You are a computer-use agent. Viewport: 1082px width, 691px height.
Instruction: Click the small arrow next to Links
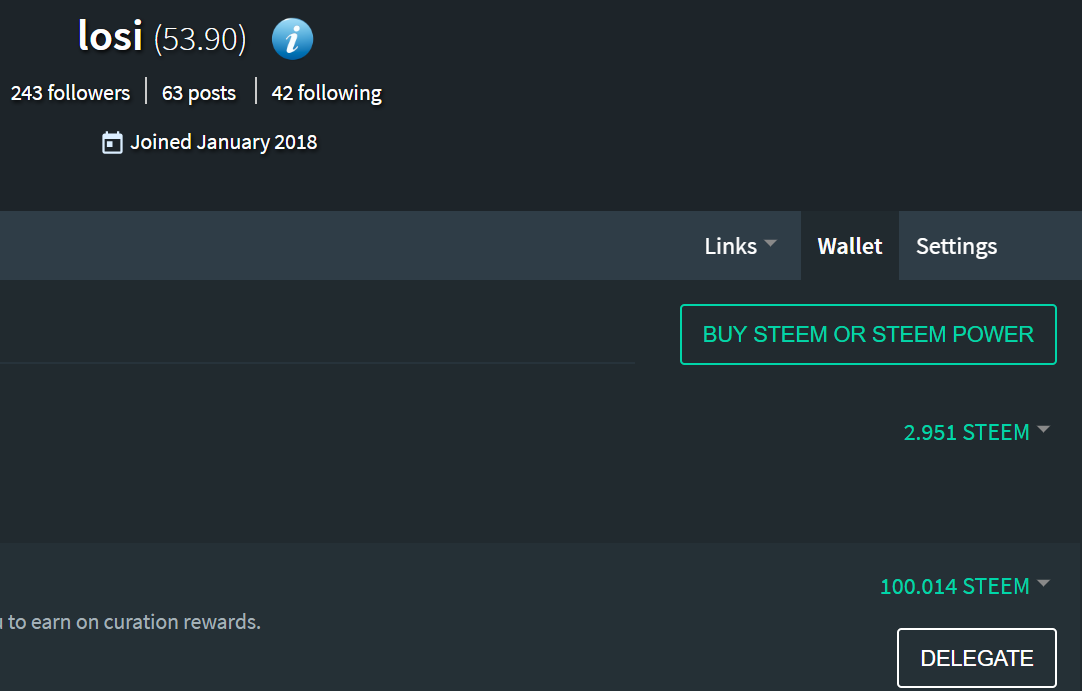pos(770,244)
